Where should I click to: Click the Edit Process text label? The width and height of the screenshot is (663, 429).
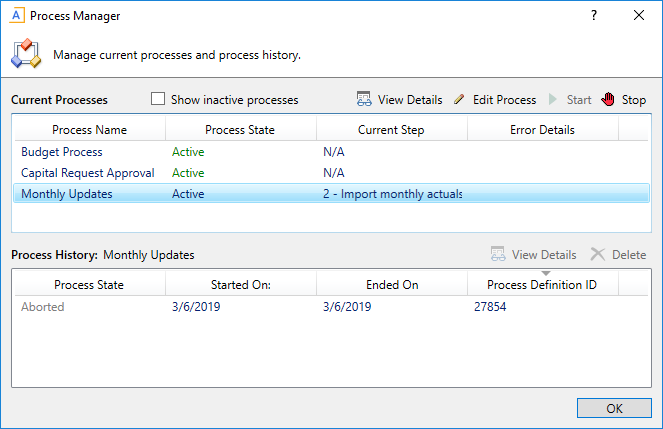coord(504,100)
